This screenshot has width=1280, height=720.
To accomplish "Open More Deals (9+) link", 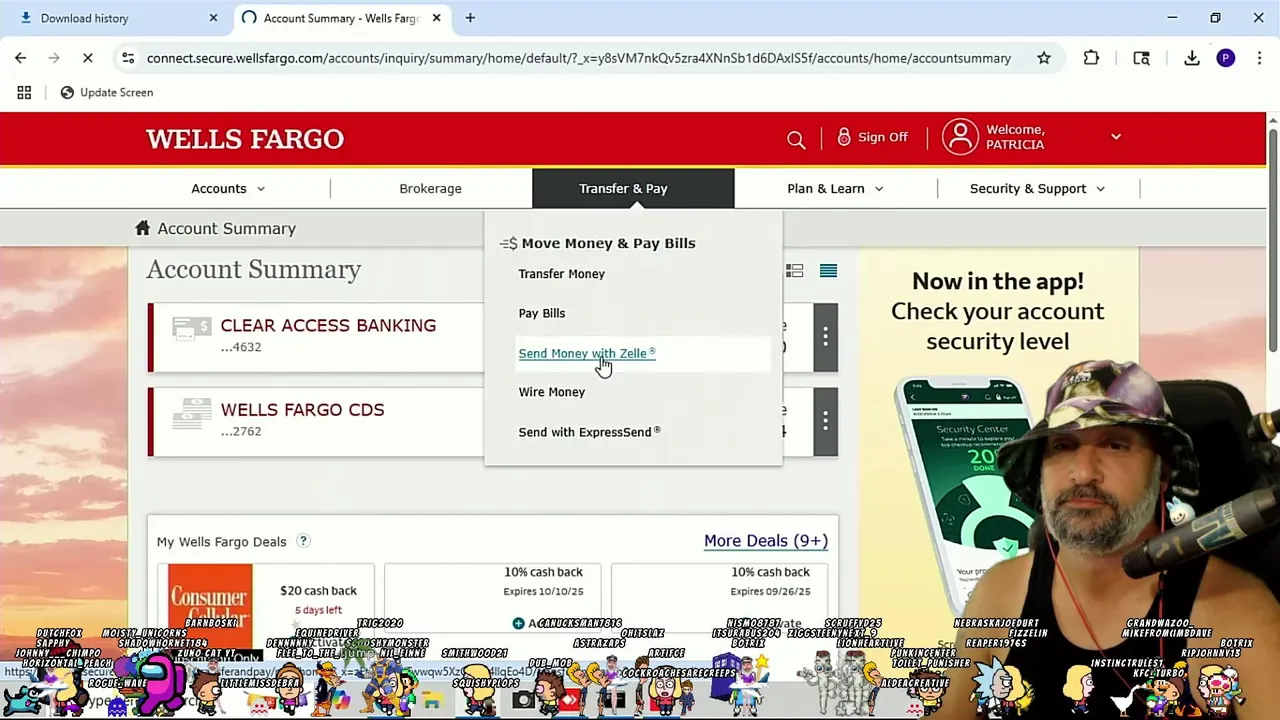I will pos(766,541).
